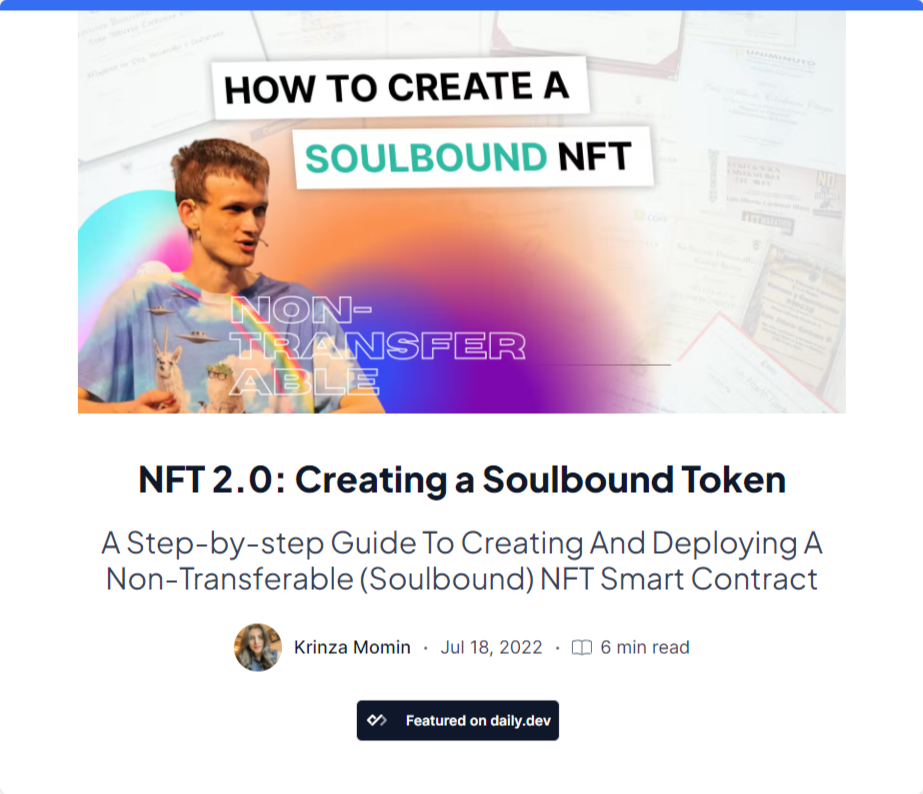Click the daily.dev logo icon in badge

click(377, 720)
